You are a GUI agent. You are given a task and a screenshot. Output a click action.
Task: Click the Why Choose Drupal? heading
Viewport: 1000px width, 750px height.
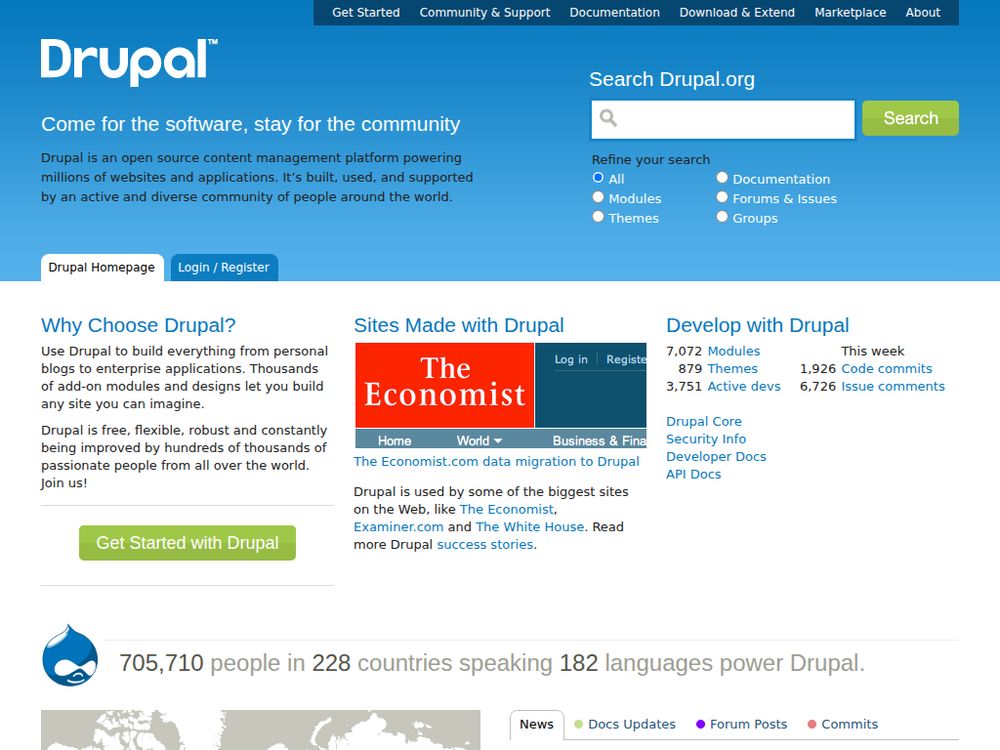(x=138, y=325)
